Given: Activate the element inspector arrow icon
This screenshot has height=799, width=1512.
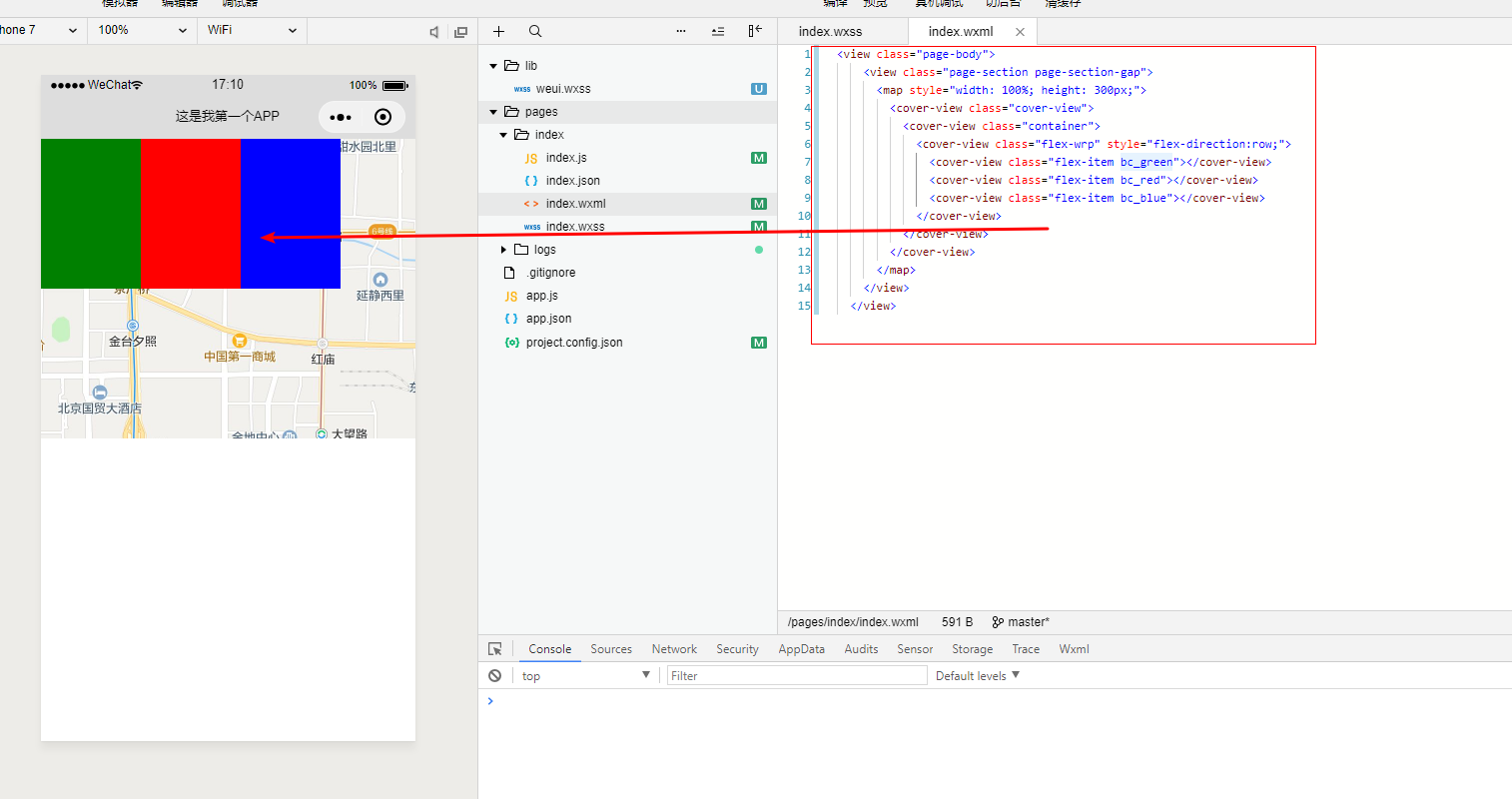Looking at the screenshot, I should coord(494,649).
